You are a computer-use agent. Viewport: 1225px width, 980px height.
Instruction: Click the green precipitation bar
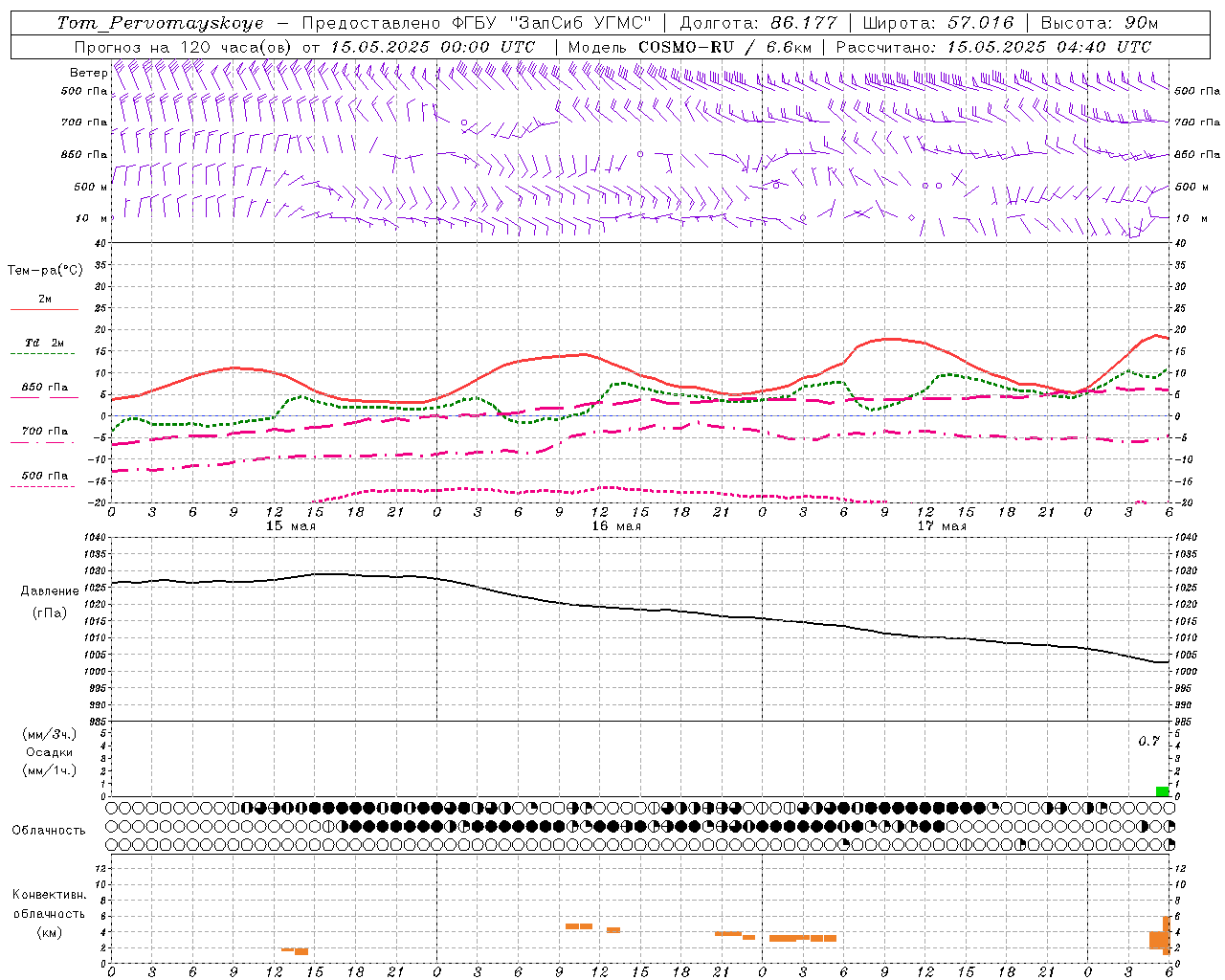[1162, 791]
